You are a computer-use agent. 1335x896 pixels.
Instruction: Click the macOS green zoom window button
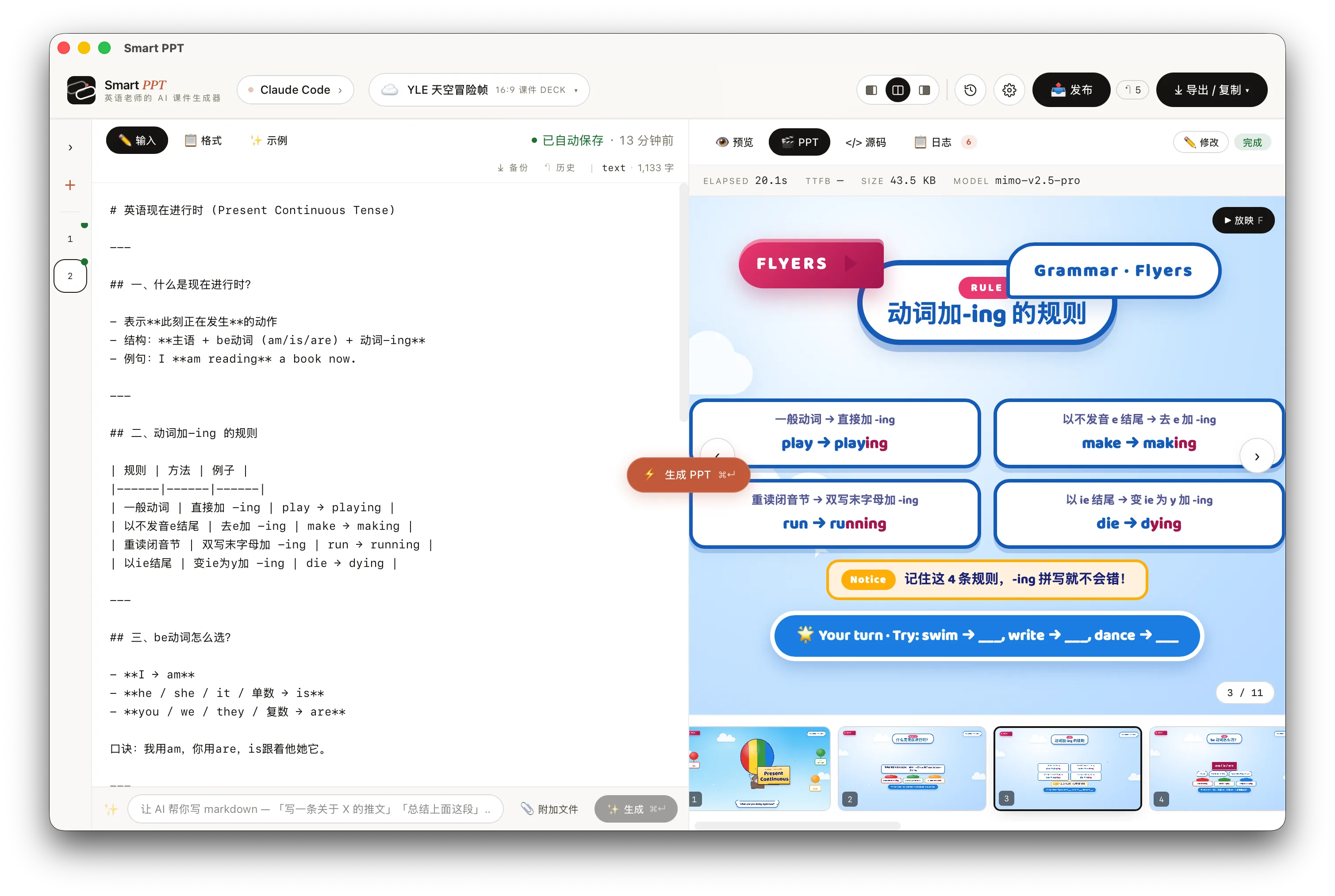(104, 48)
